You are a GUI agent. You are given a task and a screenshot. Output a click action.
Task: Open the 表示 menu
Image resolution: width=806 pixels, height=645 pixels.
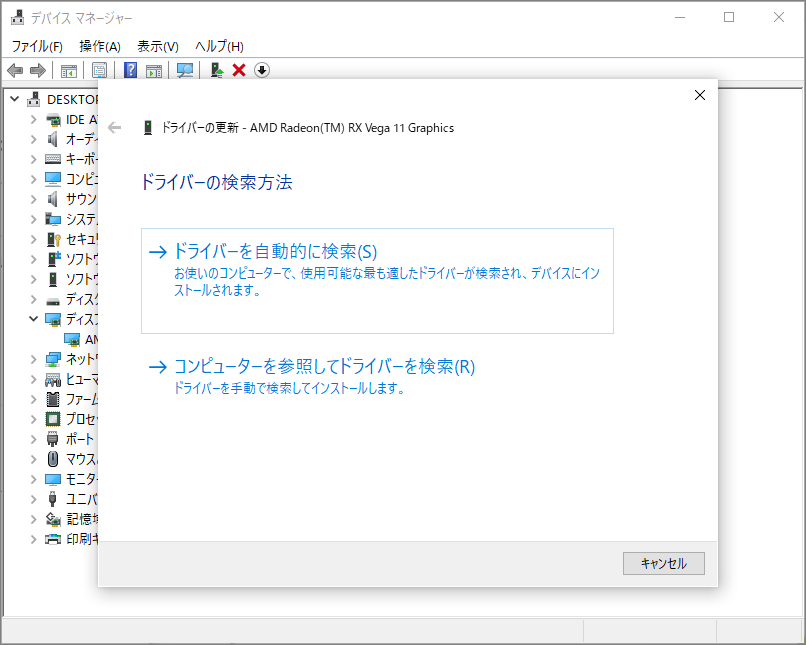[x=155, y=46]
